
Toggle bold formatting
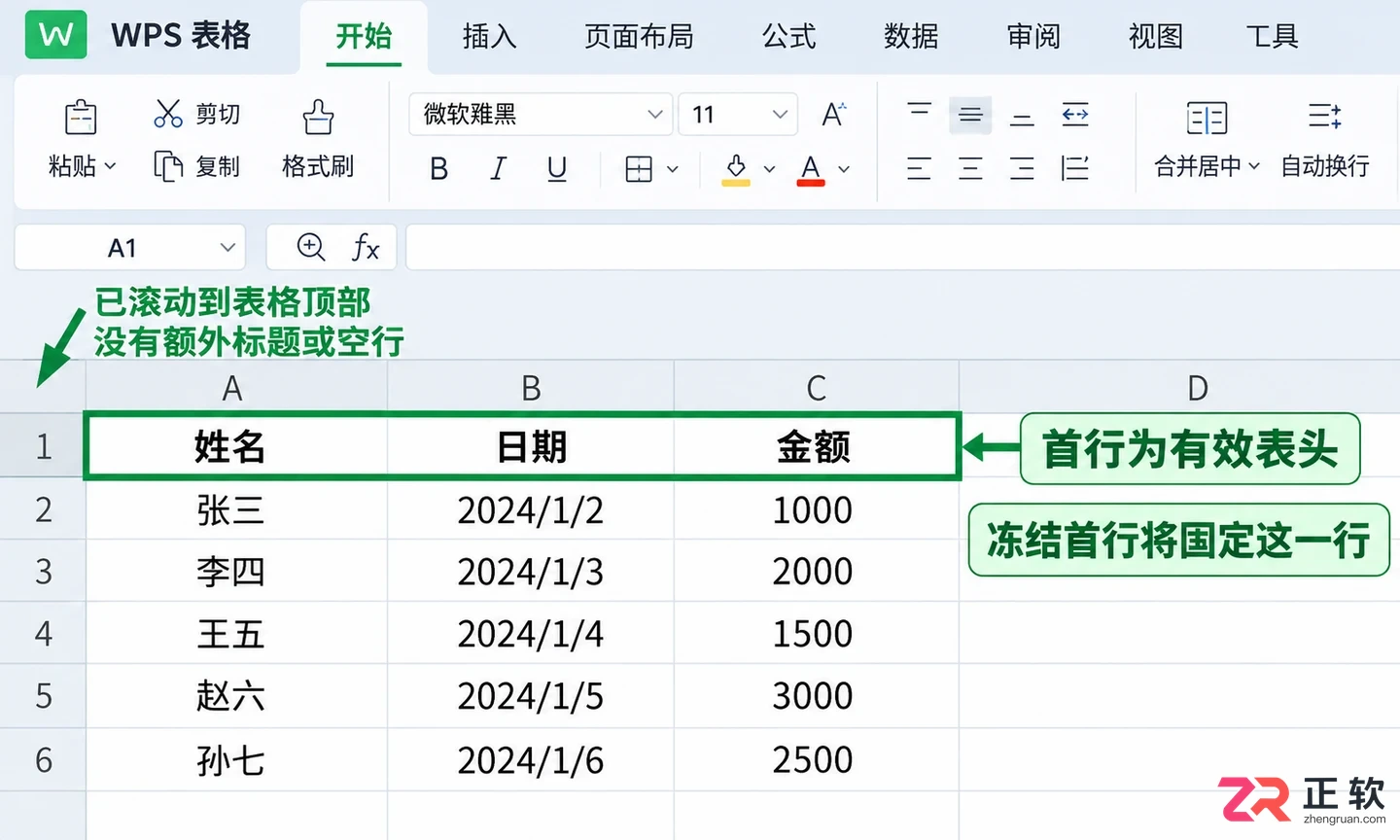439,169
